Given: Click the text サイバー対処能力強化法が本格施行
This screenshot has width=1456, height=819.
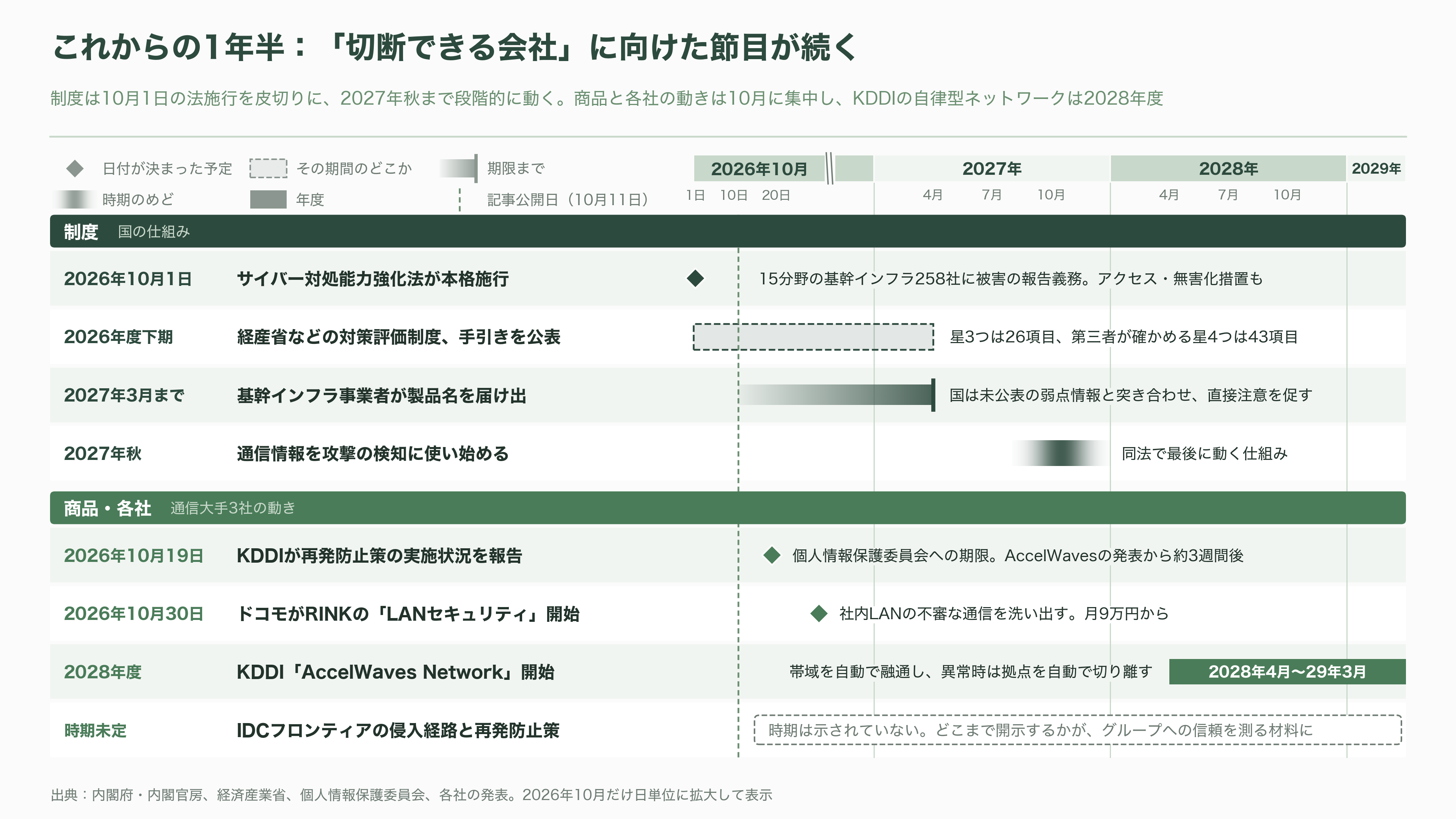Looking at the screenshot, I should tap(373, 279).
